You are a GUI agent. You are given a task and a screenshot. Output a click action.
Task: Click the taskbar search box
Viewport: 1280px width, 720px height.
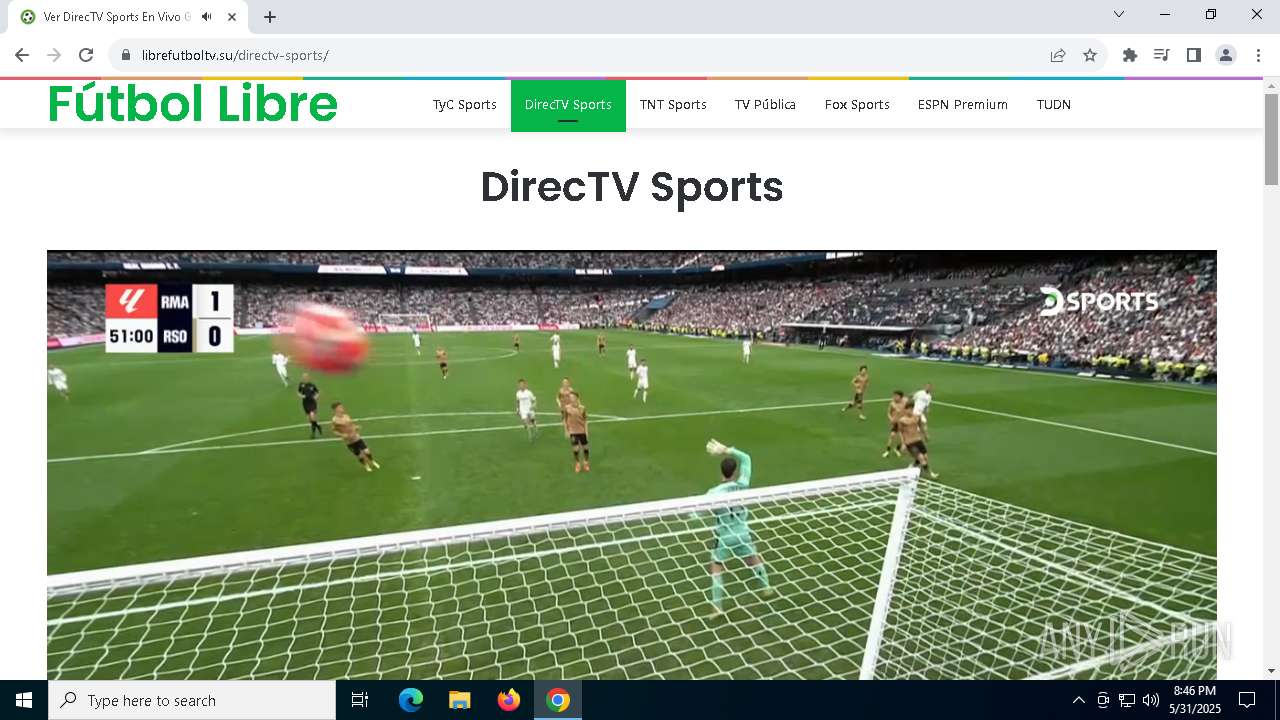click(192, 700)
